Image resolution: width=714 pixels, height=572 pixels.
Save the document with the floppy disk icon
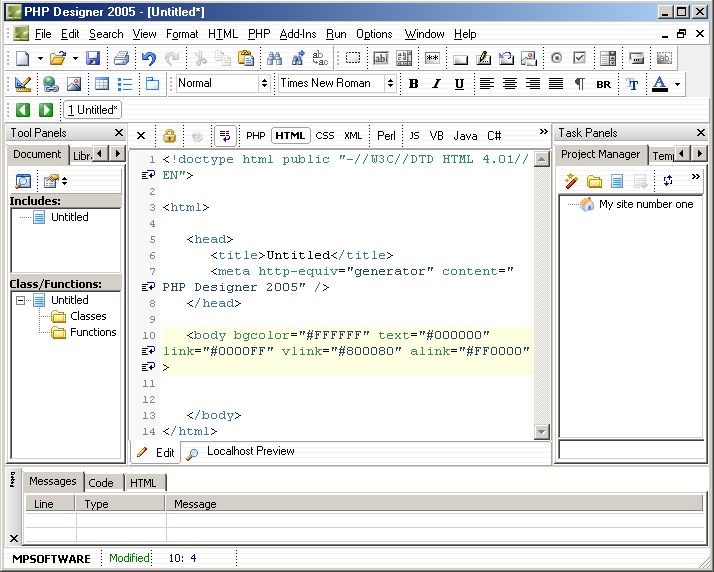(93, 58)
